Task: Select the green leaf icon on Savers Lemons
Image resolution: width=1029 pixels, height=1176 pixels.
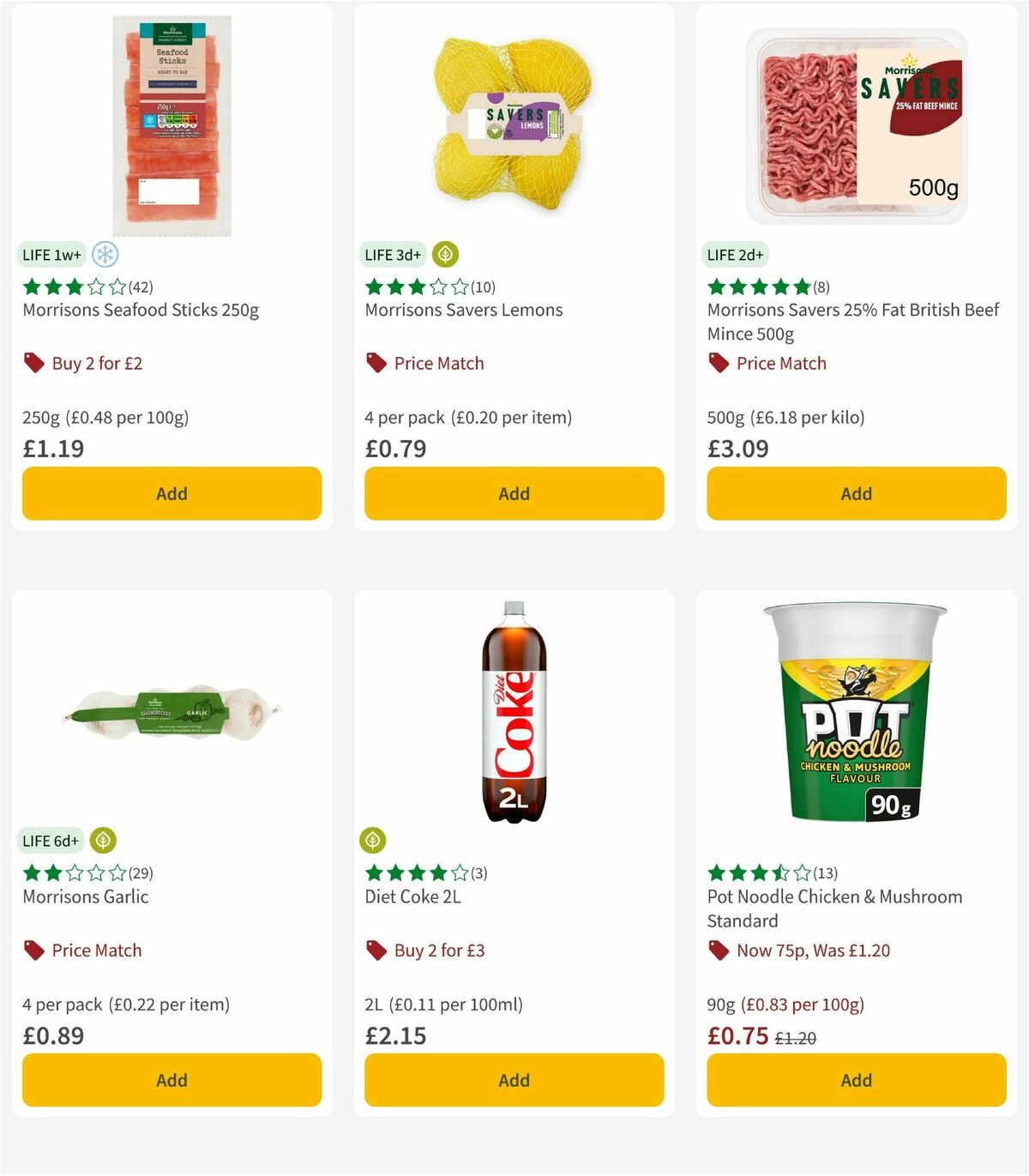Action: point(445,254)
